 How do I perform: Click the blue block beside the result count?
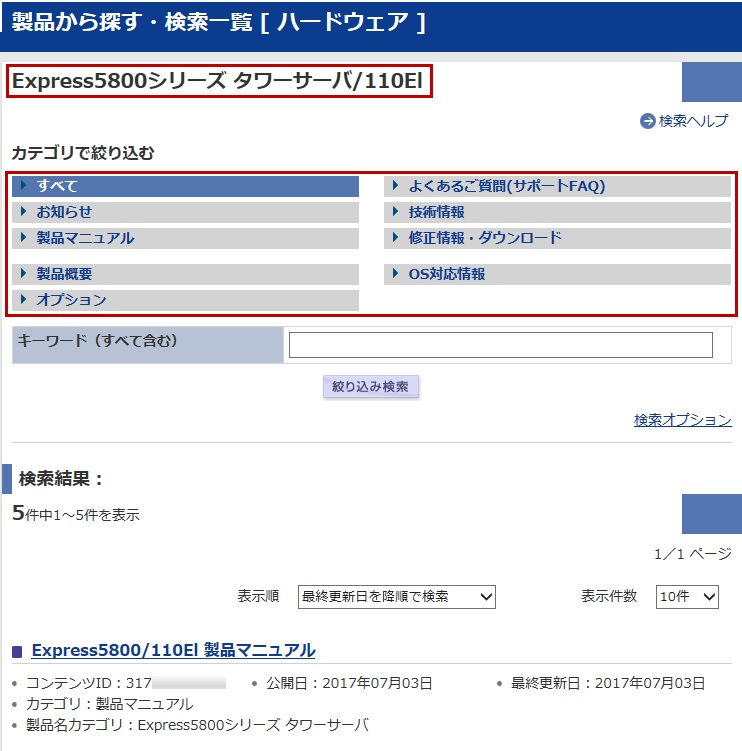711,514
